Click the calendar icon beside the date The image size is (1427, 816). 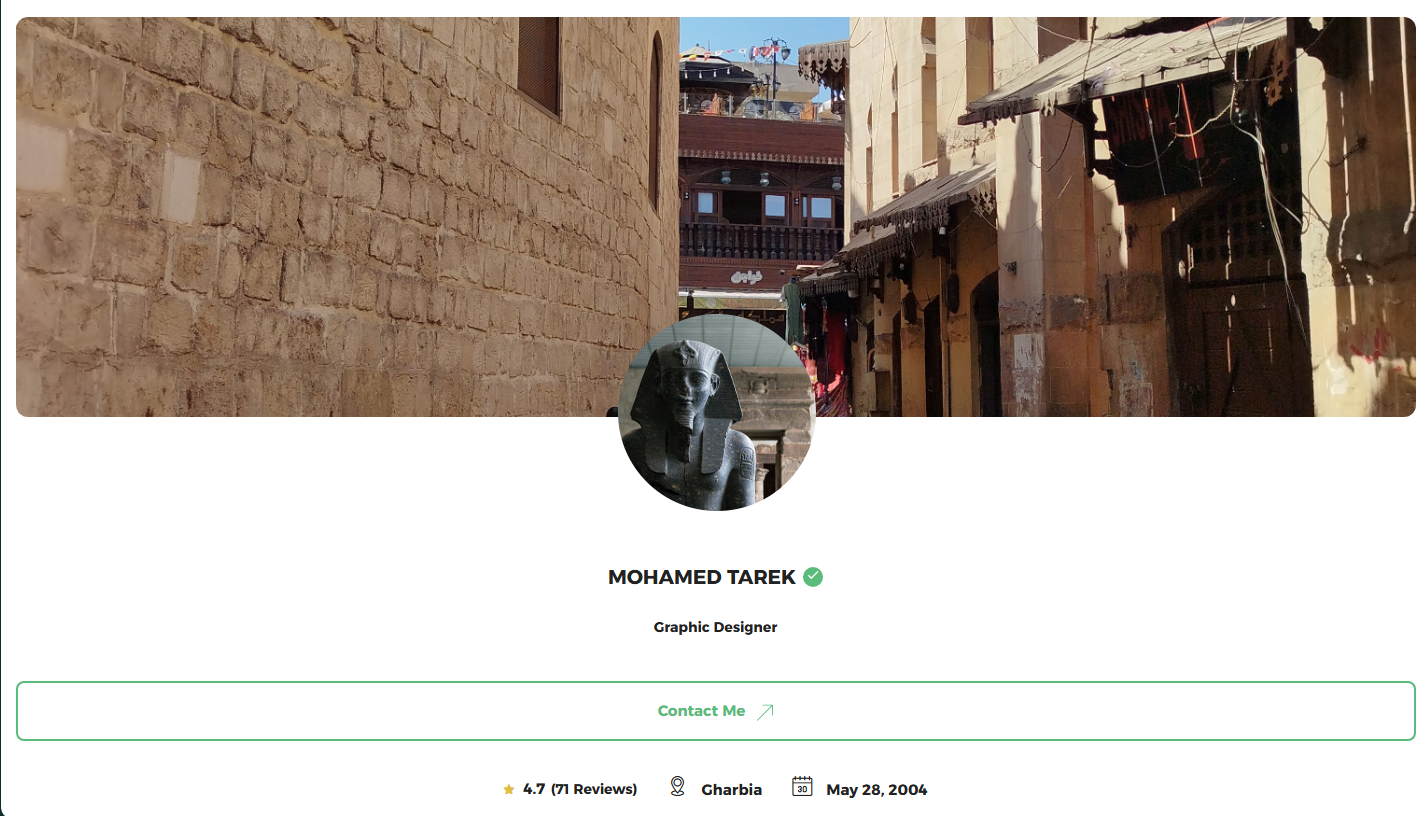(x=802, y=787)
